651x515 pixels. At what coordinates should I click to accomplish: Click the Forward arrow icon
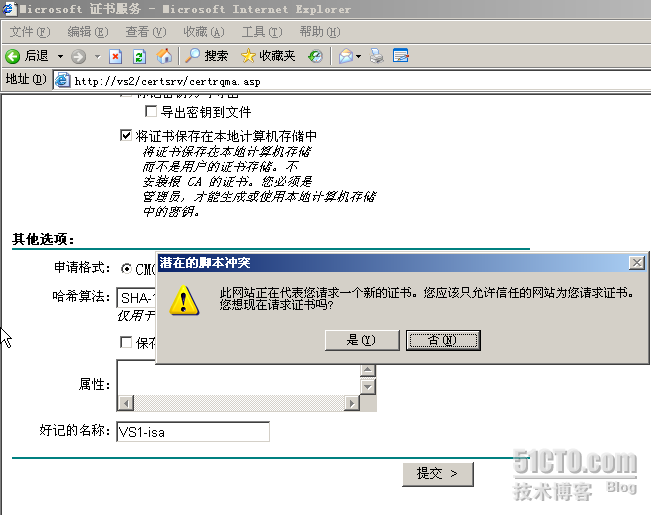pyautogui.click(x=78, y=56)
